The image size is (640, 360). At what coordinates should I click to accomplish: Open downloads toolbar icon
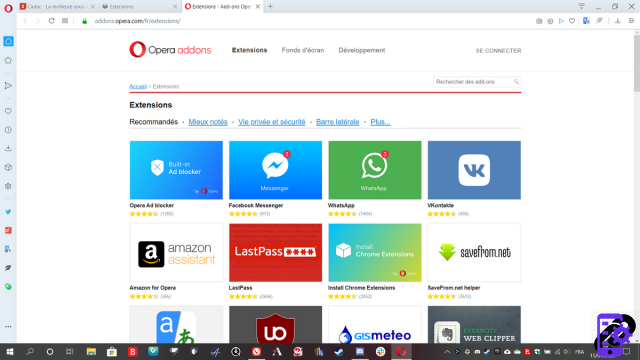pyautogui.click(x=618, y=21)
